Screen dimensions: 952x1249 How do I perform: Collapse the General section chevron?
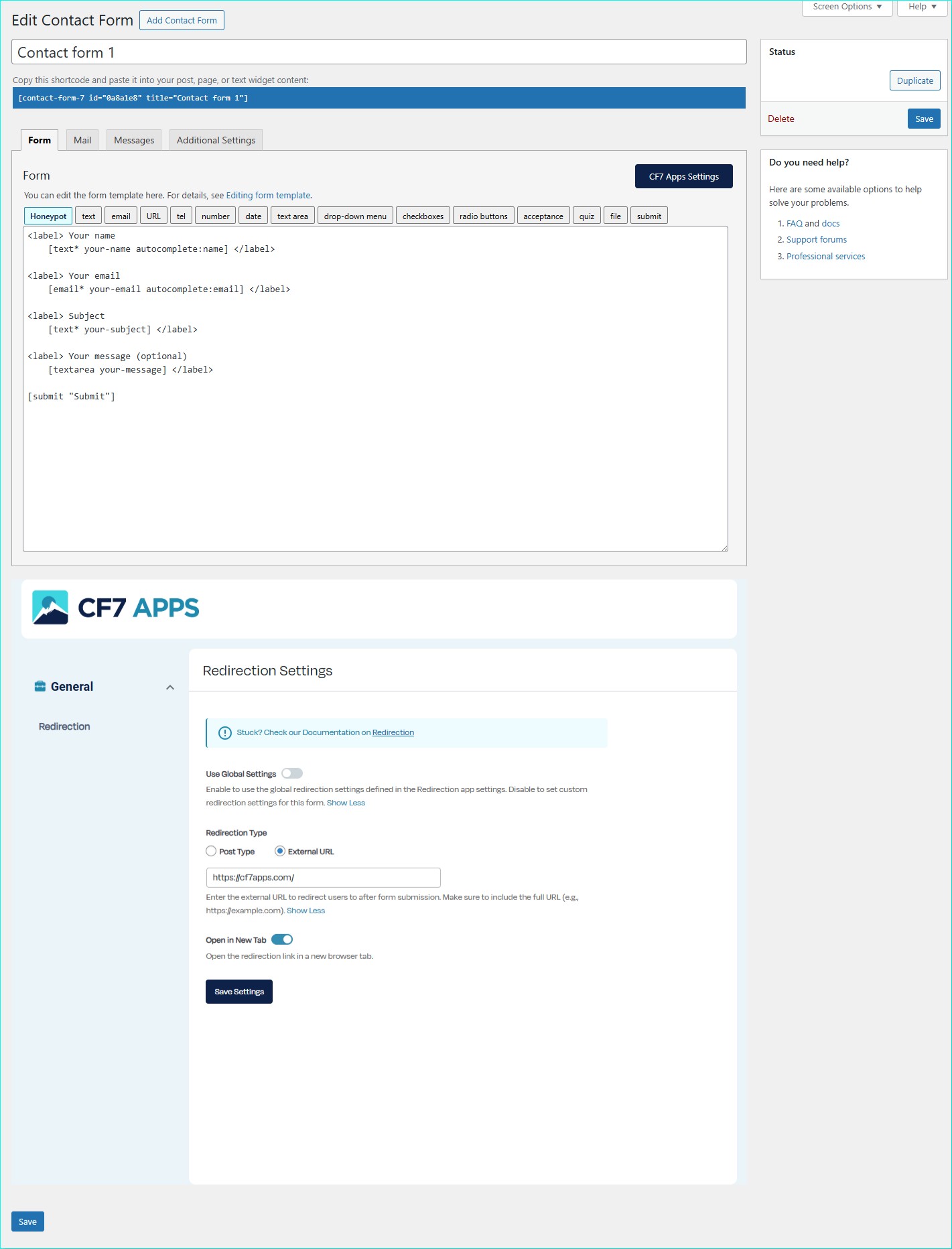pyautogui.click(x=170, y=687)
